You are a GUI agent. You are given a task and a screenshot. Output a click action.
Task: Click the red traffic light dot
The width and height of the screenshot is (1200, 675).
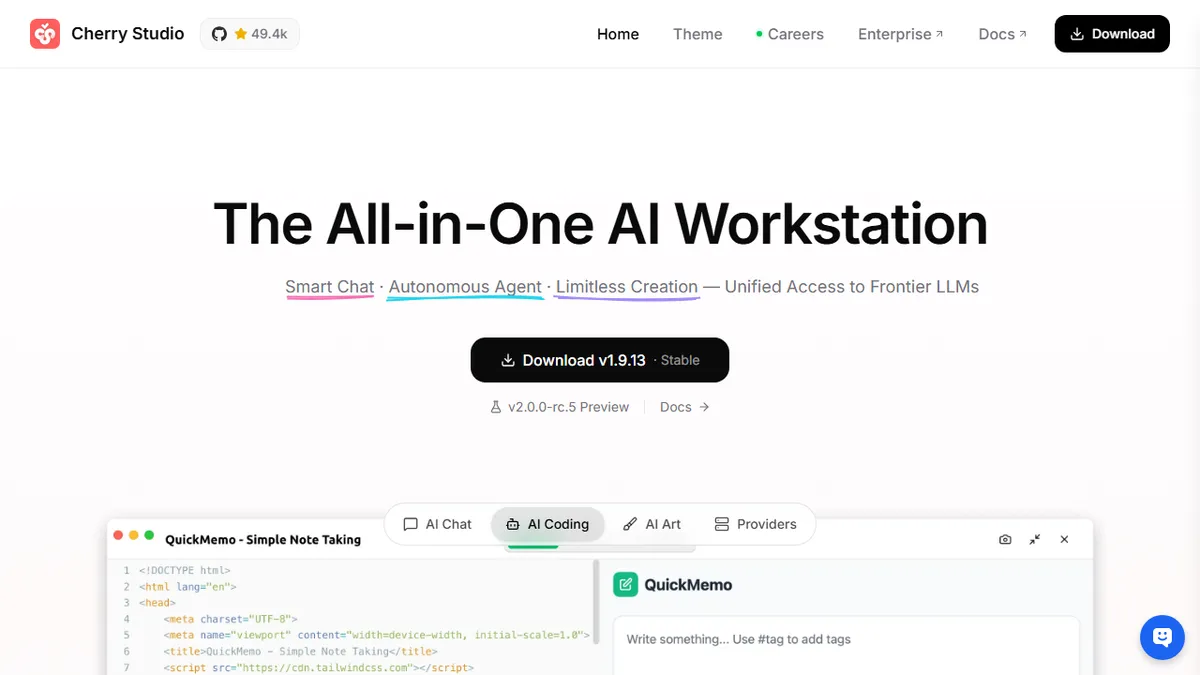click(x=119, y=535)
